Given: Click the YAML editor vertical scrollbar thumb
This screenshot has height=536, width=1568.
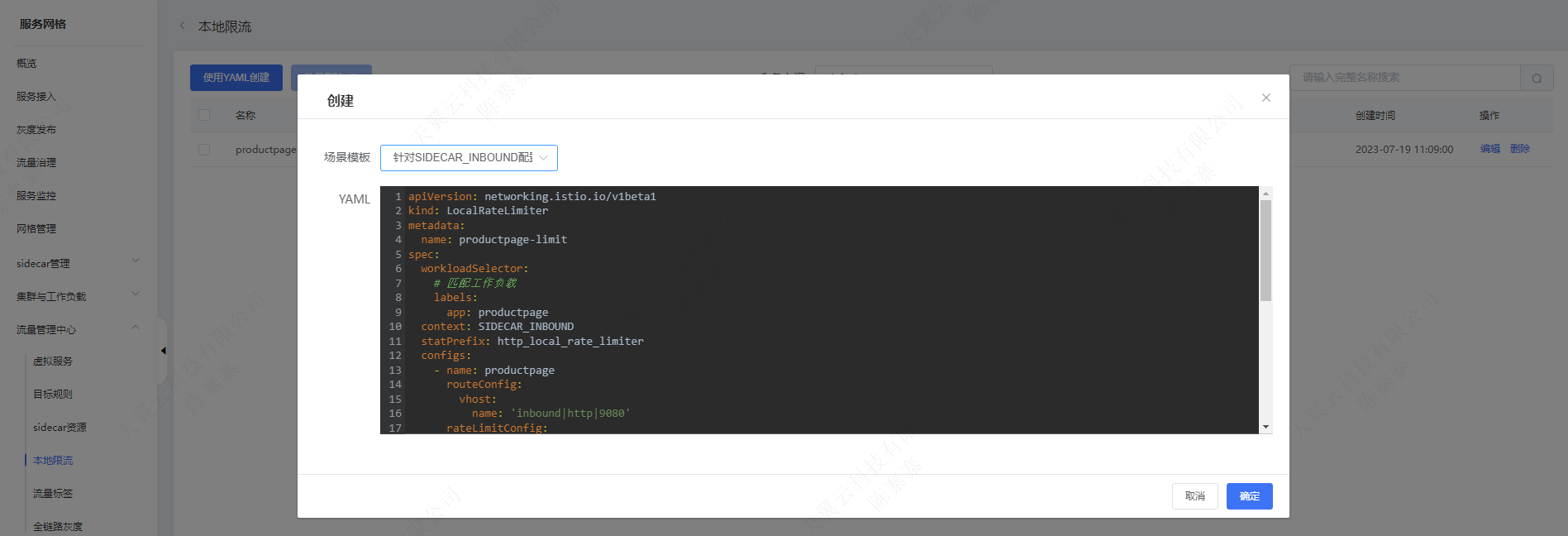Looking at the screenshot, I should [x=1265, y=250].
